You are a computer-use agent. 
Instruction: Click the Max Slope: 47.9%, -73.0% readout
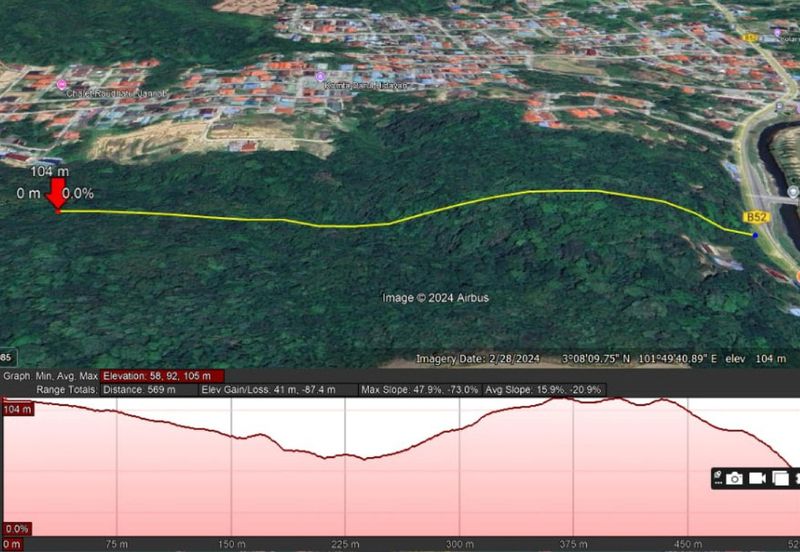419,390
